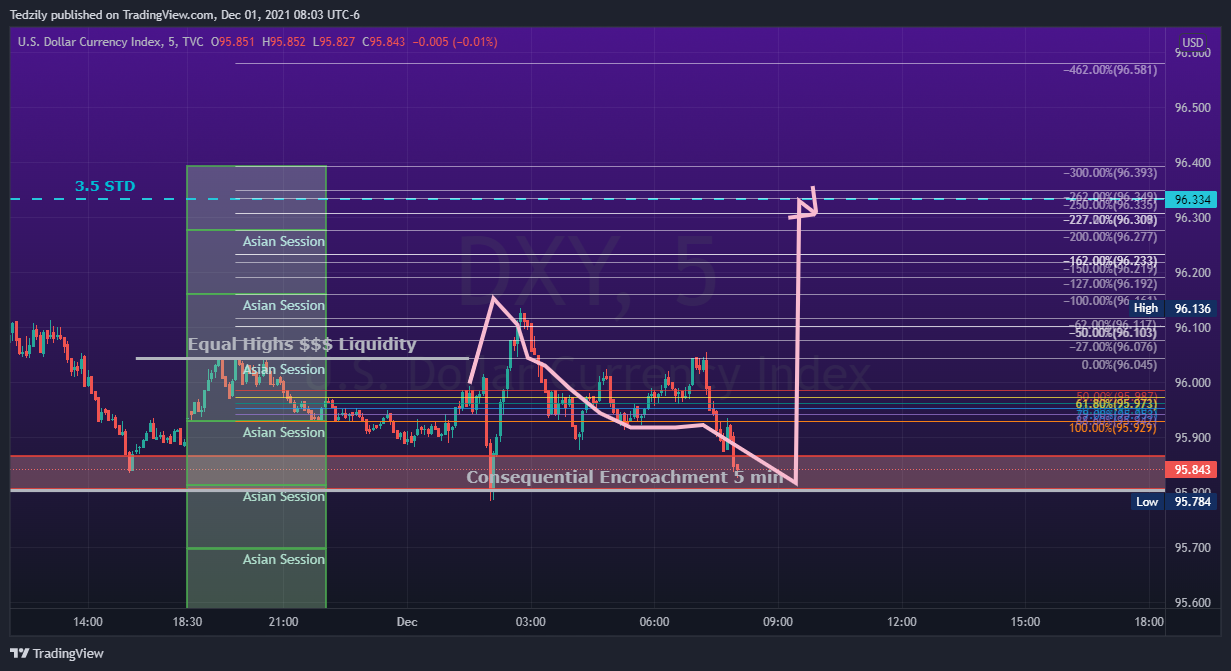Image resolution: width=1231 pixels, height=671 pixels.
Task: Click the 0.00%(96.045) Fibonacci label
Action: click(1119, 365)
